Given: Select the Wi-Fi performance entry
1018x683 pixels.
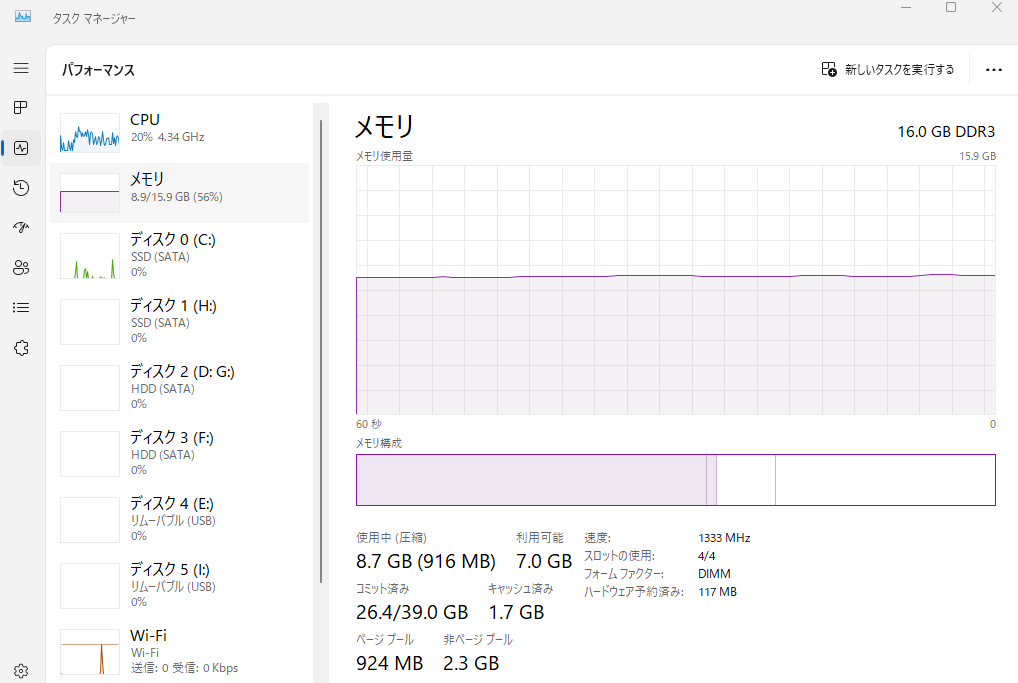Looking at the screenshot, I should [x=179, y=652].
